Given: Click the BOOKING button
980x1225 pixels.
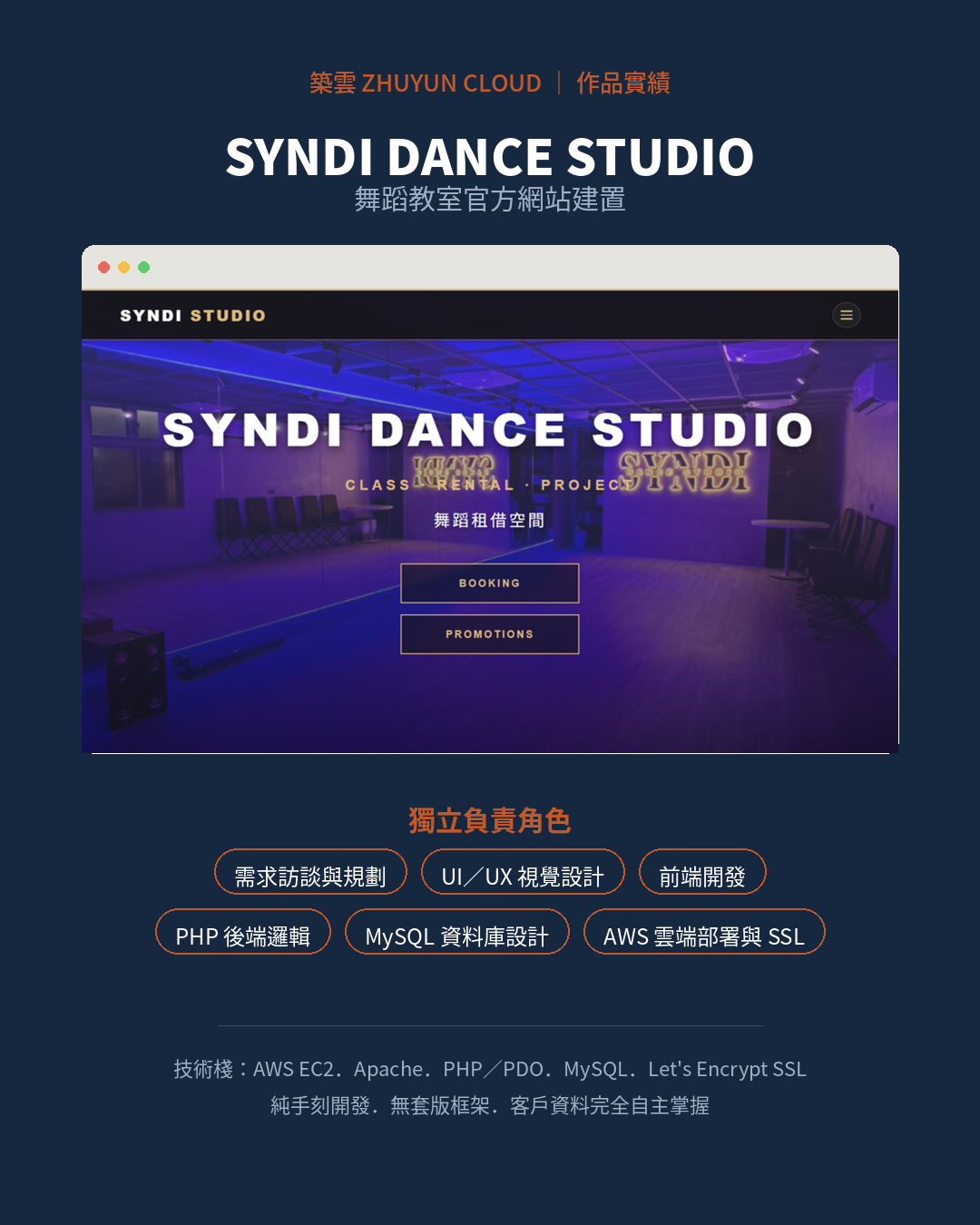Looking at the screenshot, I should tap(490, 583).
